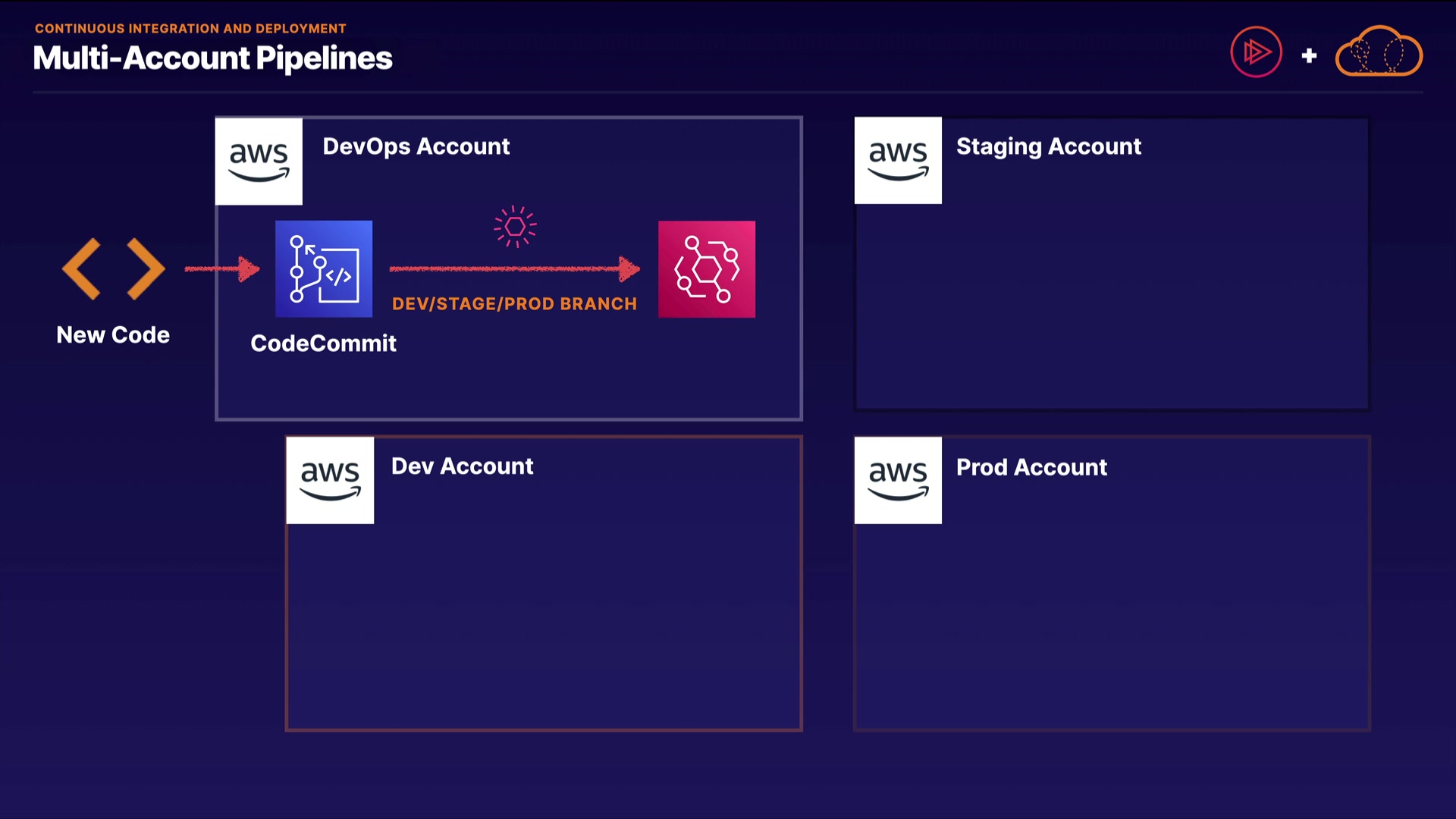The height and width of the screenshot is (819, 1456).
Task: Click the Dev Account heading text
Action: pos(462,466)
